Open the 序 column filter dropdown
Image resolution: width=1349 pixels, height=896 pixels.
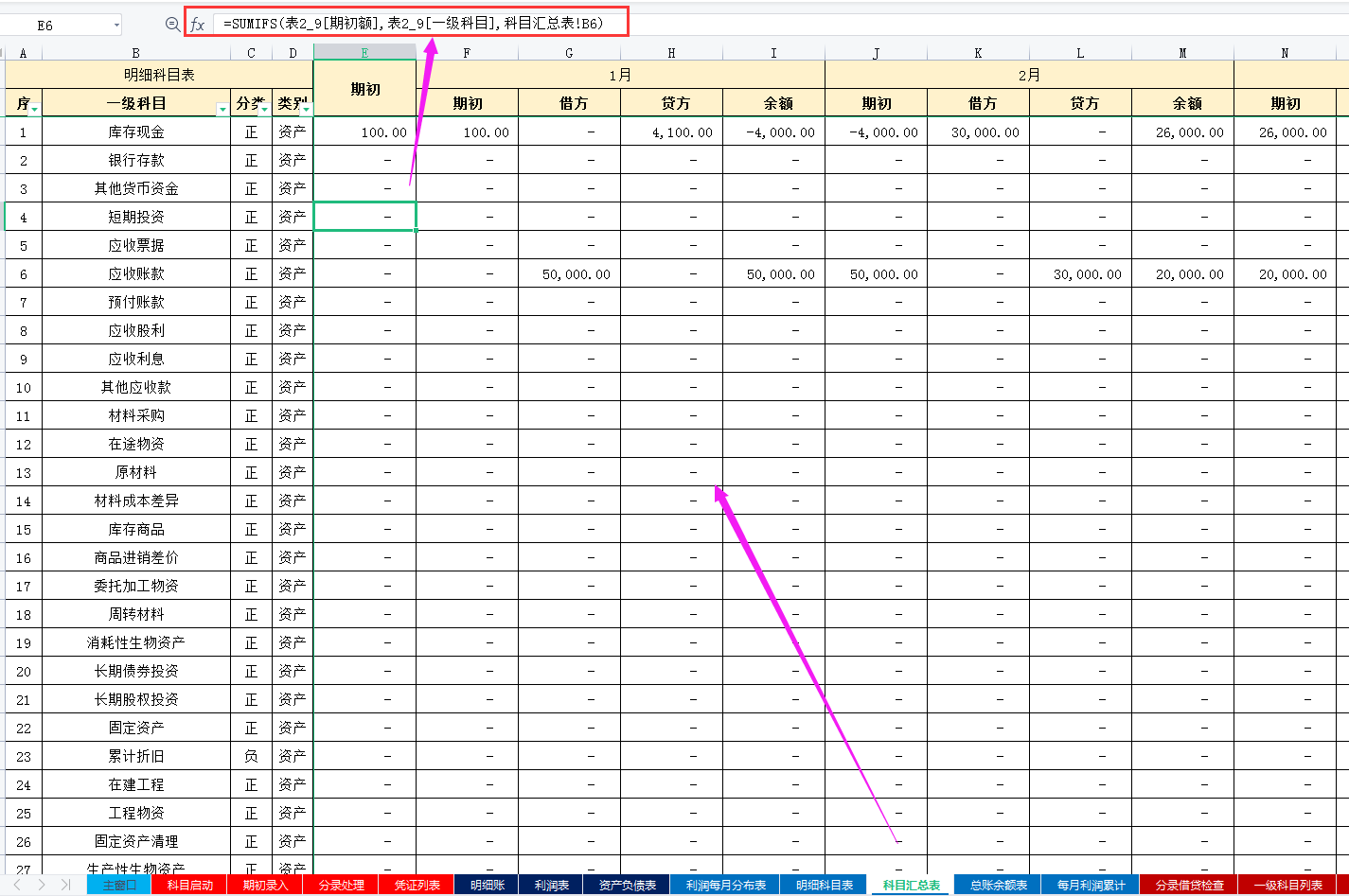35,110
